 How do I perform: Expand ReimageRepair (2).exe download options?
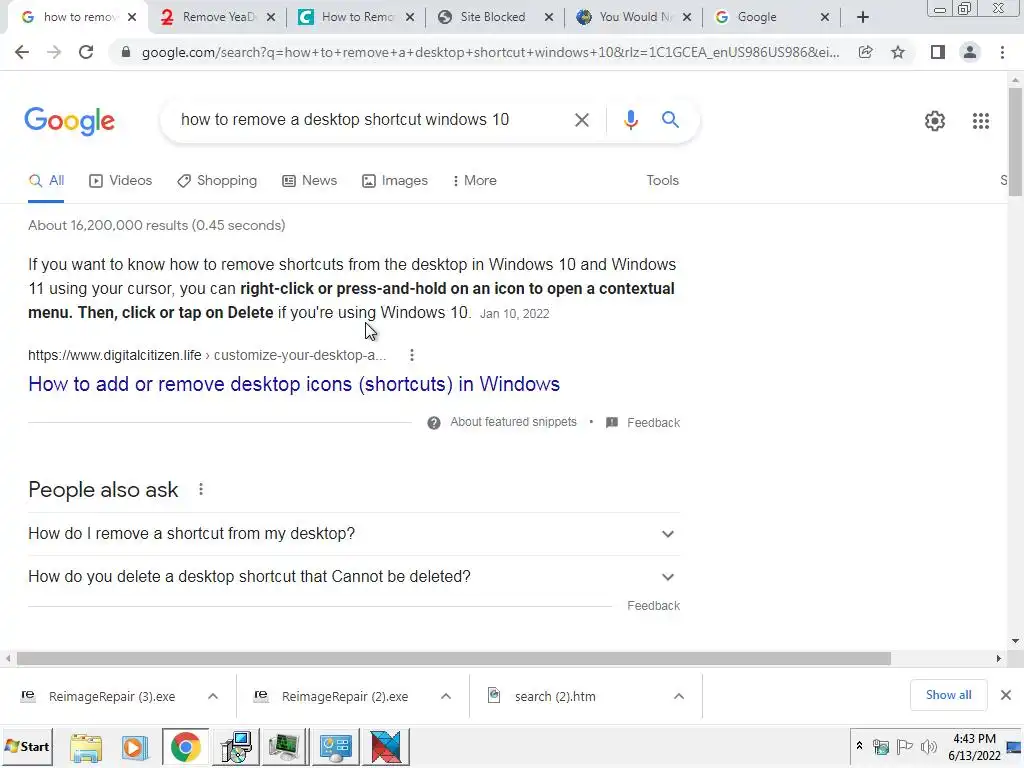point(446,696)
